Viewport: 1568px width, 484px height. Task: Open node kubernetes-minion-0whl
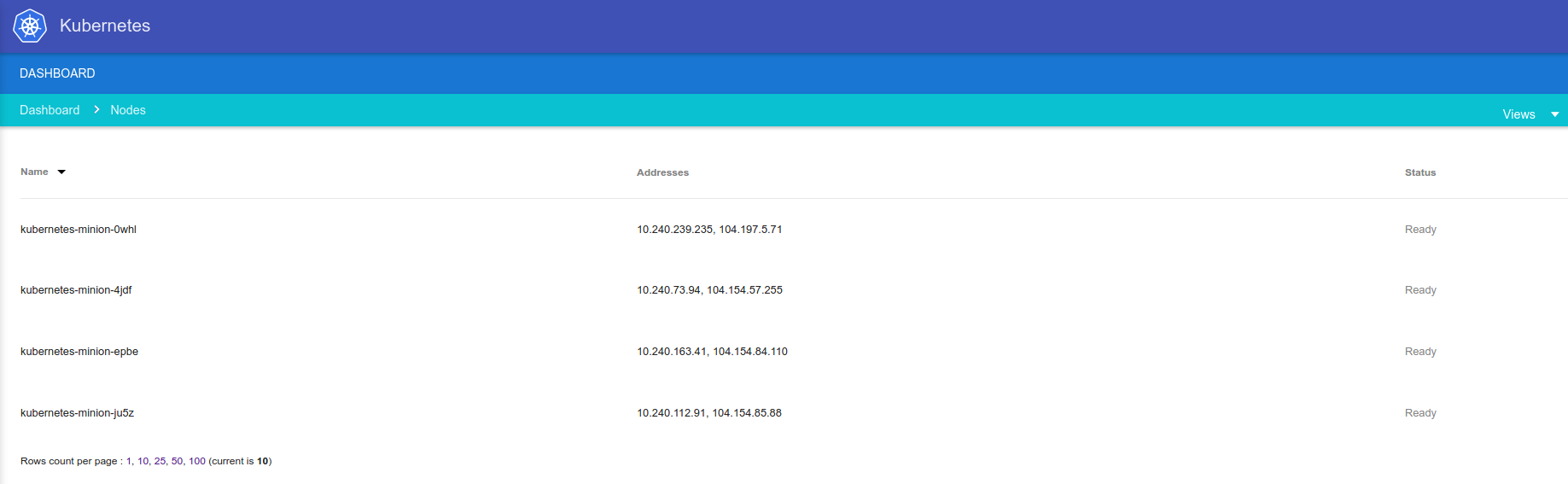(79, 230)
